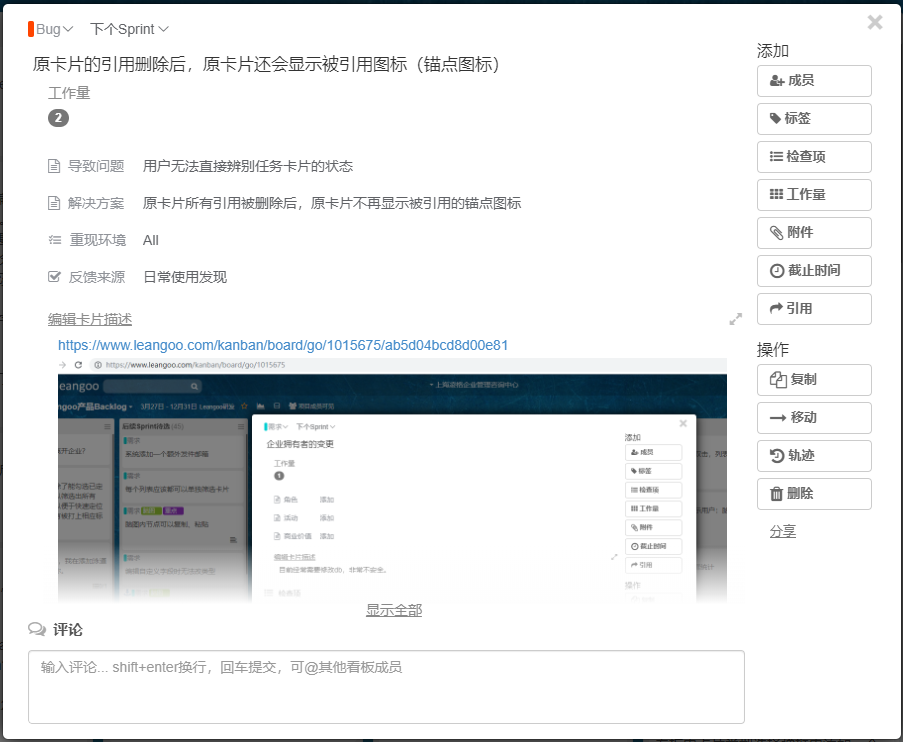Click the 成员 add member button
The image size is (903, 742).
(814, 81)
